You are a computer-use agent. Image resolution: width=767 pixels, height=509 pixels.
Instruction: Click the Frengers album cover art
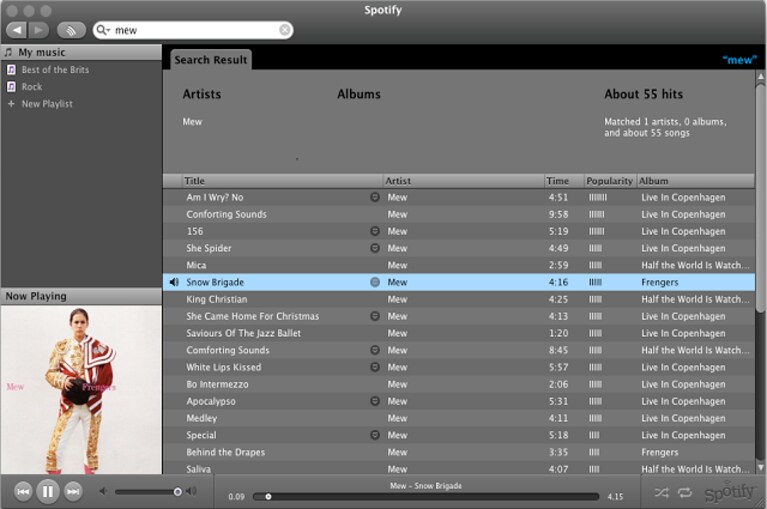(x=81, y=390)
